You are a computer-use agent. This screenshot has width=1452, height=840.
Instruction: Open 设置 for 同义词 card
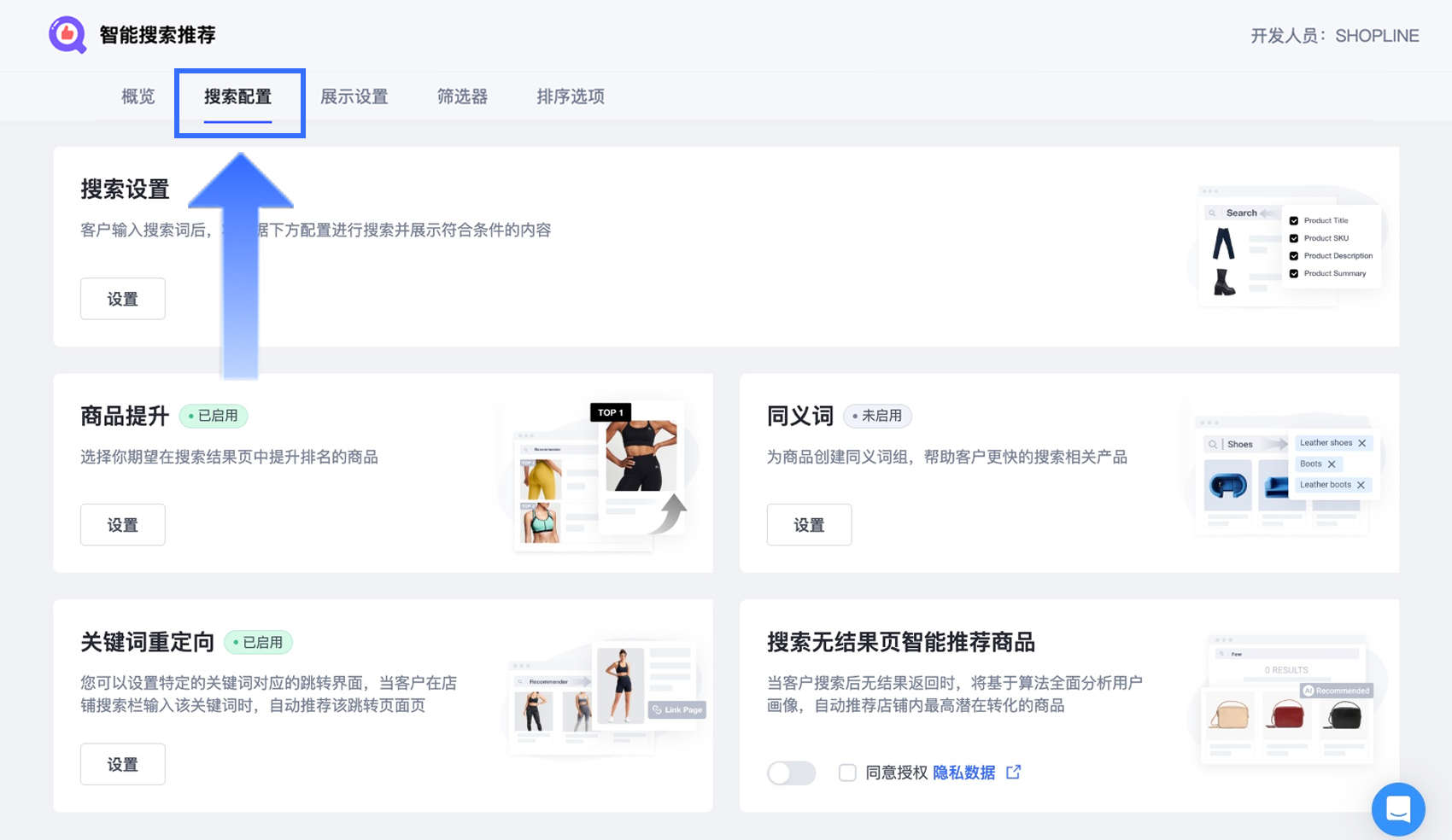(x=810, y=525)
